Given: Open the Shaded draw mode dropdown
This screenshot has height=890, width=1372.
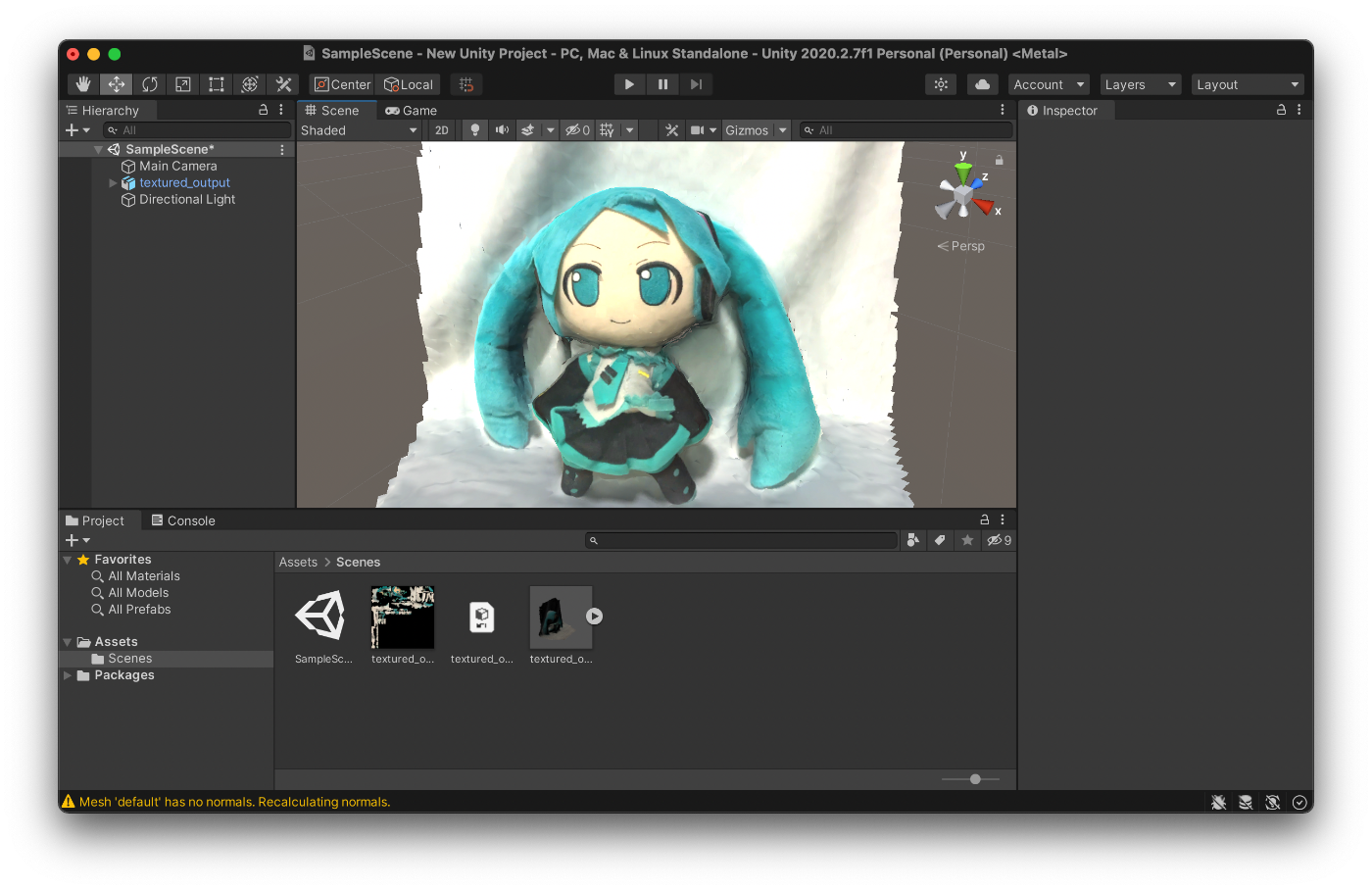Looking at the screenshot, I should pos(360,130).
